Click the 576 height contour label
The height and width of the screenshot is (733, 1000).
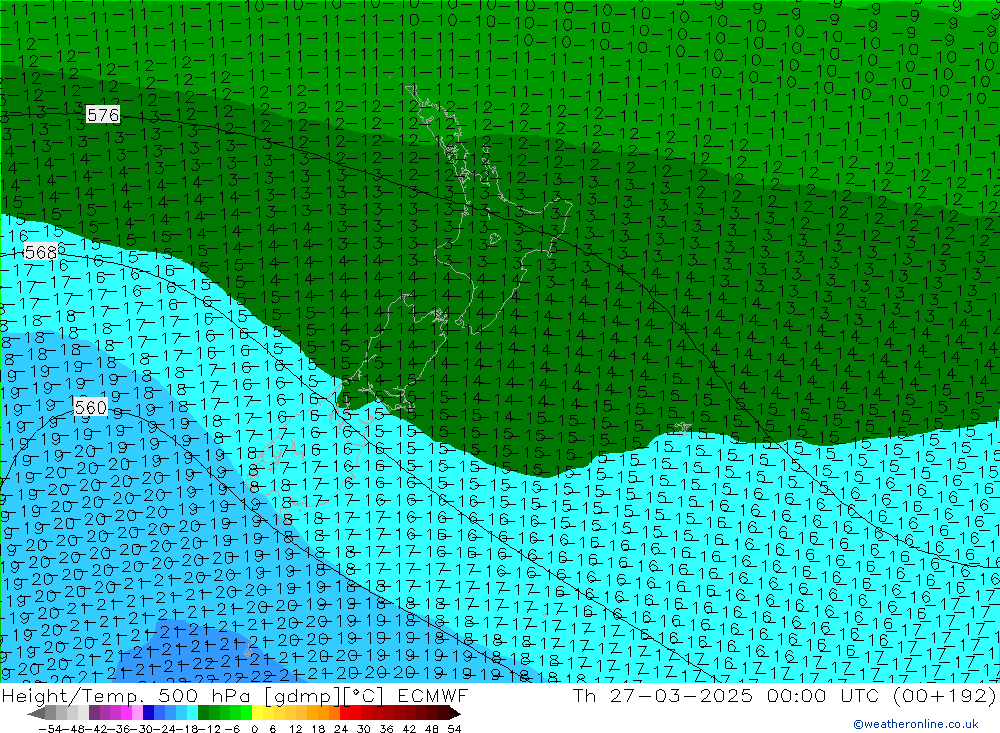(x=103, y=115)
